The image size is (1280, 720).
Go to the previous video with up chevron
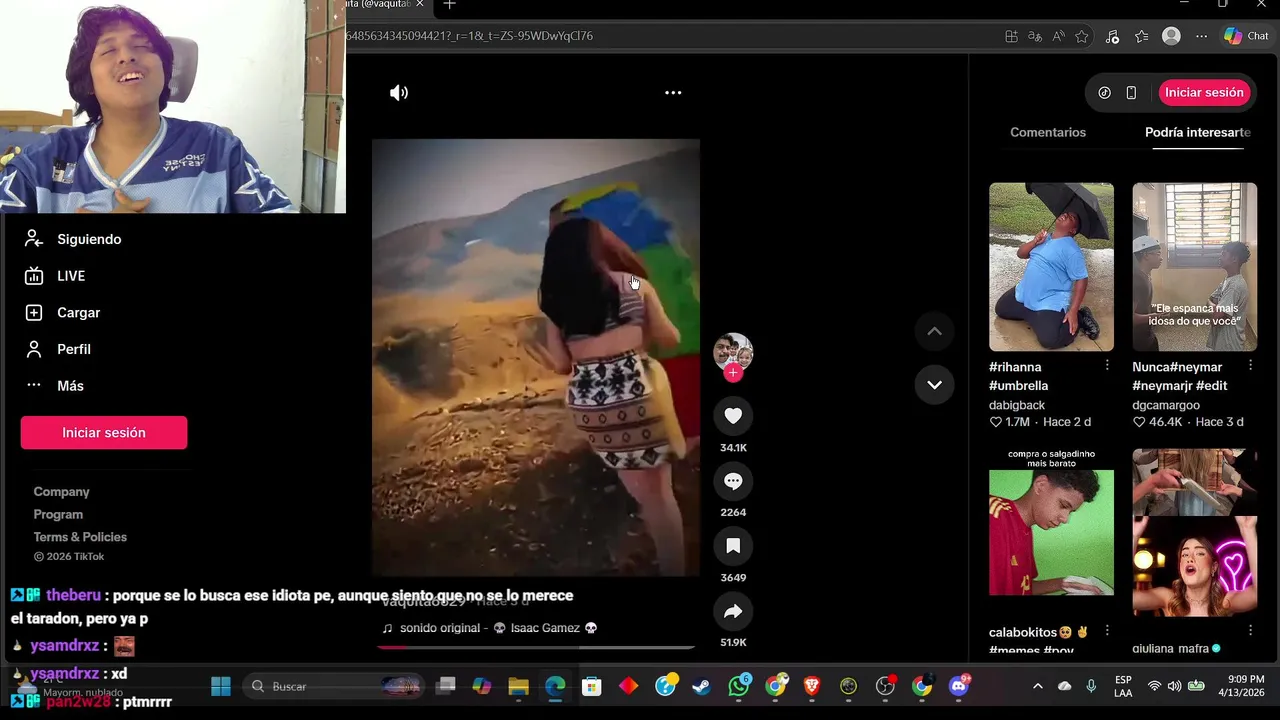pyautogui.click(x=934, y=332)
